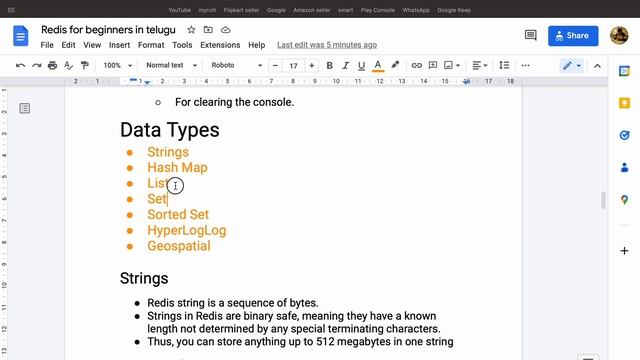Open the editing mode pencil dropdown
Viewport: 640px width, 360px height.
coord(571,65)
